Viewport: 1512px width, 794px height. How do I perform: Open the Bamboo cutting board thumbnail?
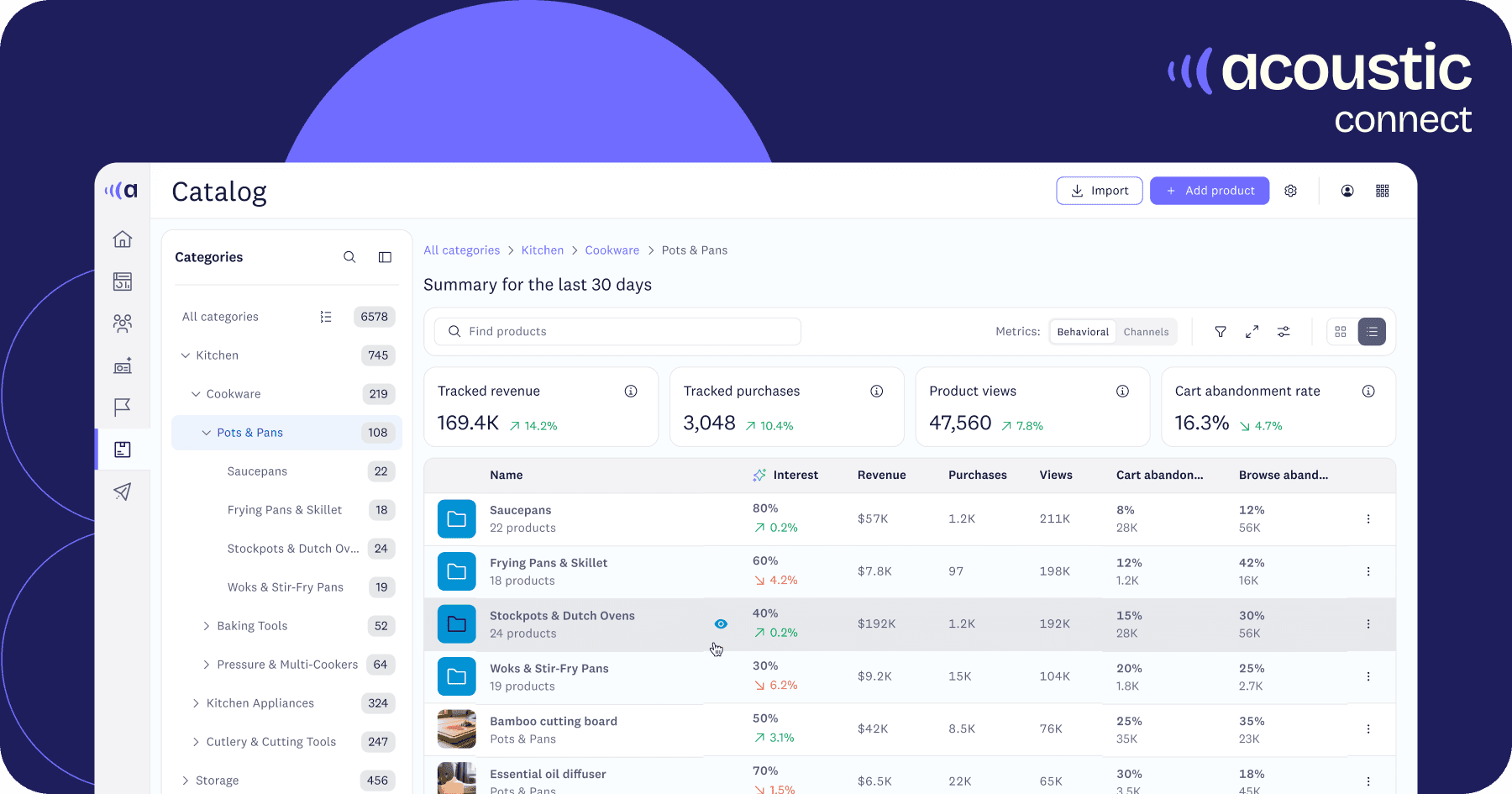(457, 729)
